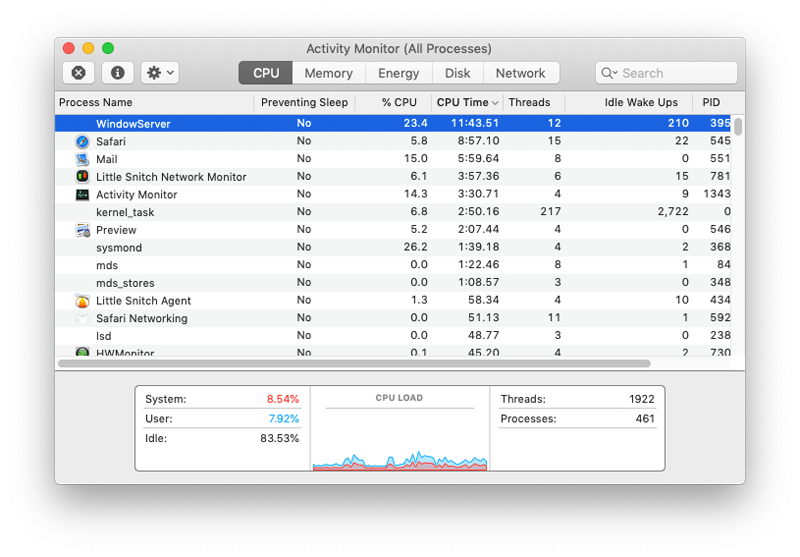Switch to the CPU tab

coord(266,73)
